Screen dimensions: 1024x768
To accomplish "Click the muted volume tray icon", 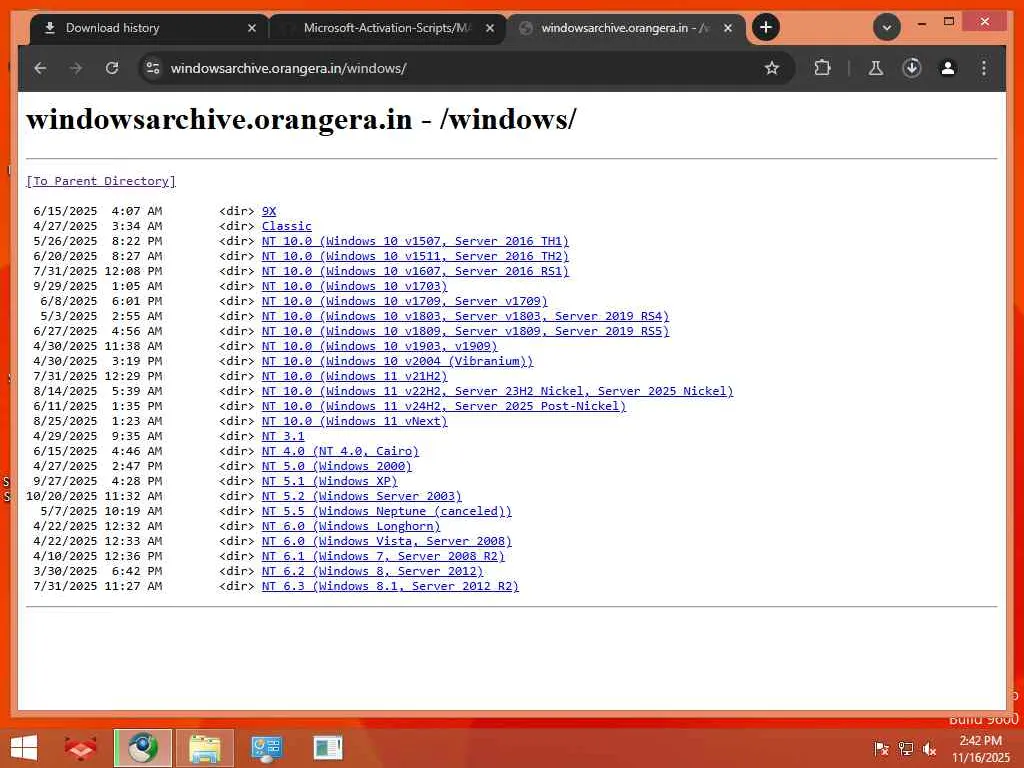I will [929, 748].
